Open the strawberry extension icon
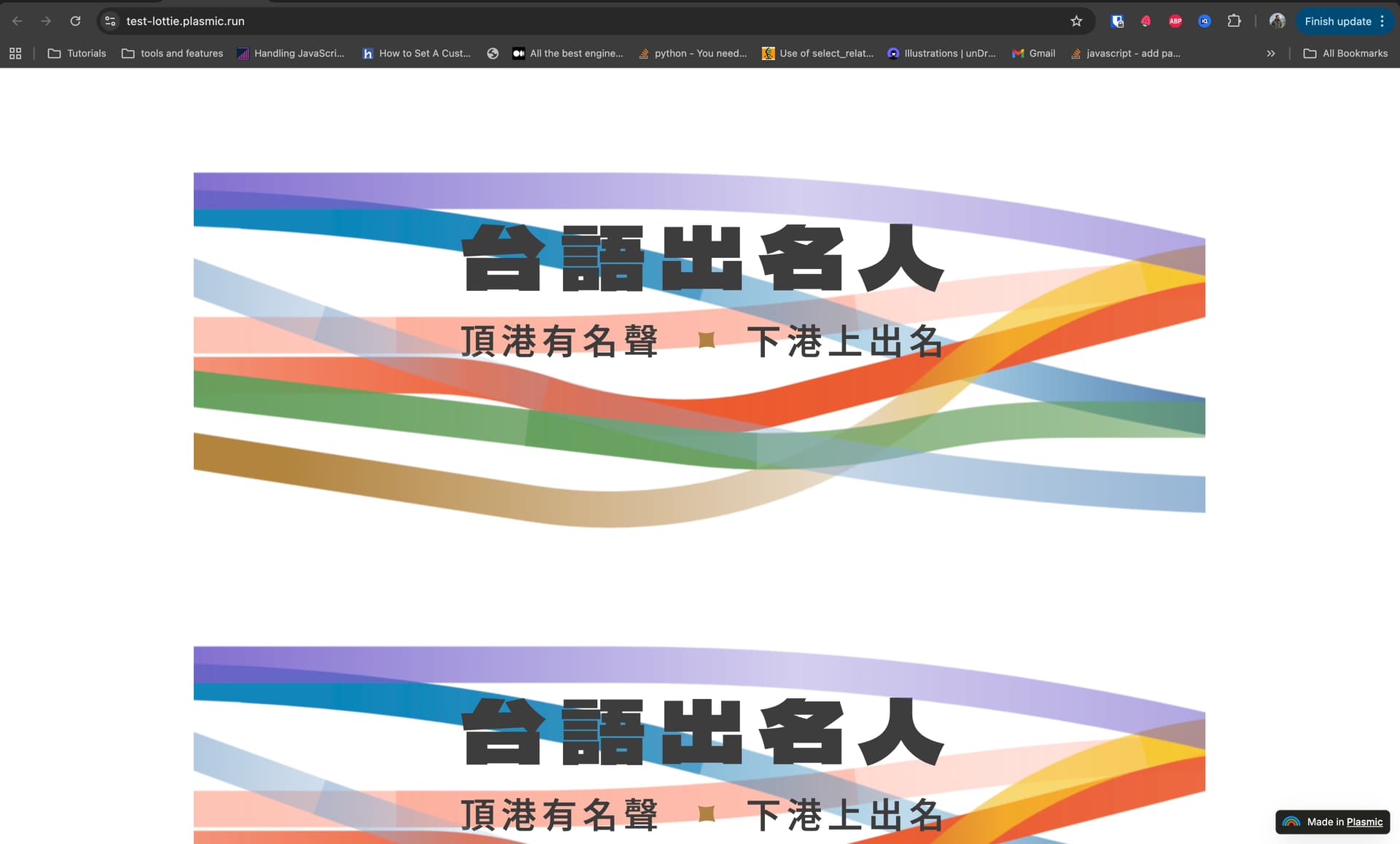 (1146, 21)
